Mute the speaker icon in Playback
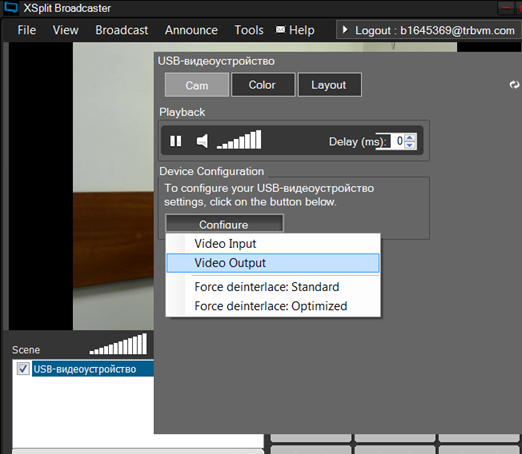 pyautogui.click(x=202, y=141)
